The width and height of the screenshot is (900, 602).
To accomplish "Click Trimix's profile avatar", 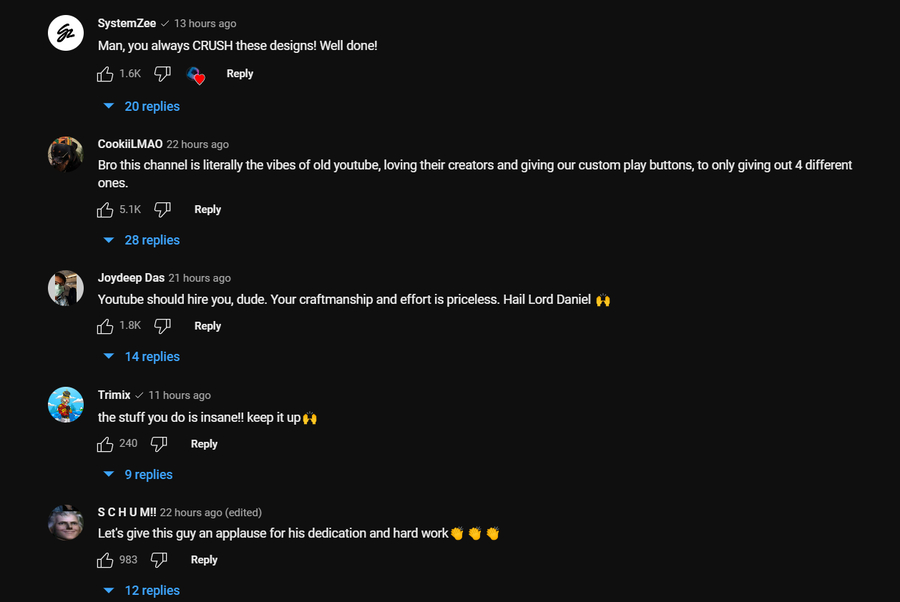I will (66, 405).
